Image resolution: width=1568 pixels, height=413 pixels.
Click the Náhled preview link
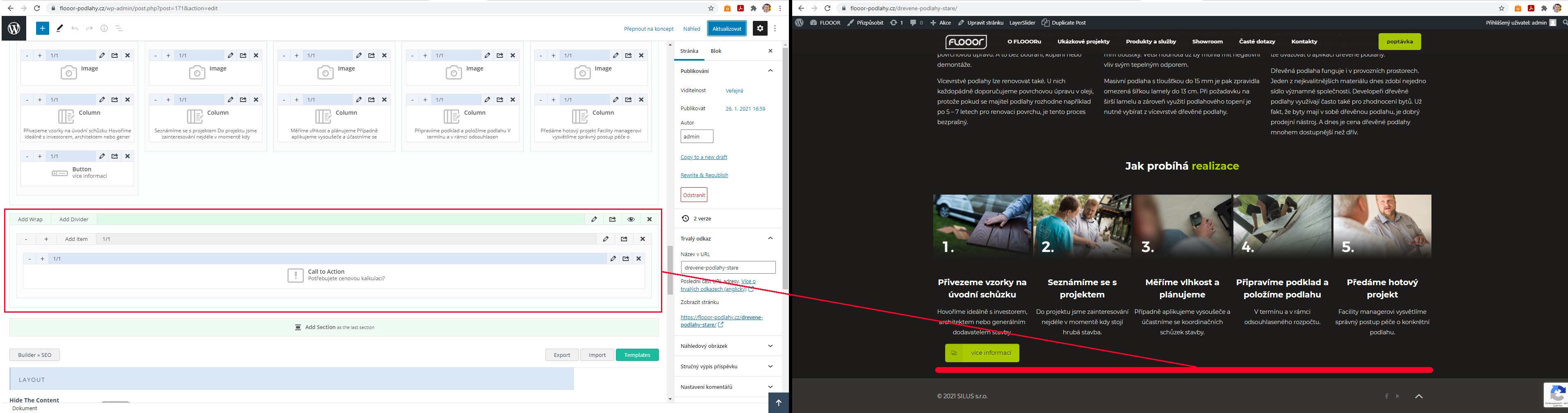coord(691,29)
